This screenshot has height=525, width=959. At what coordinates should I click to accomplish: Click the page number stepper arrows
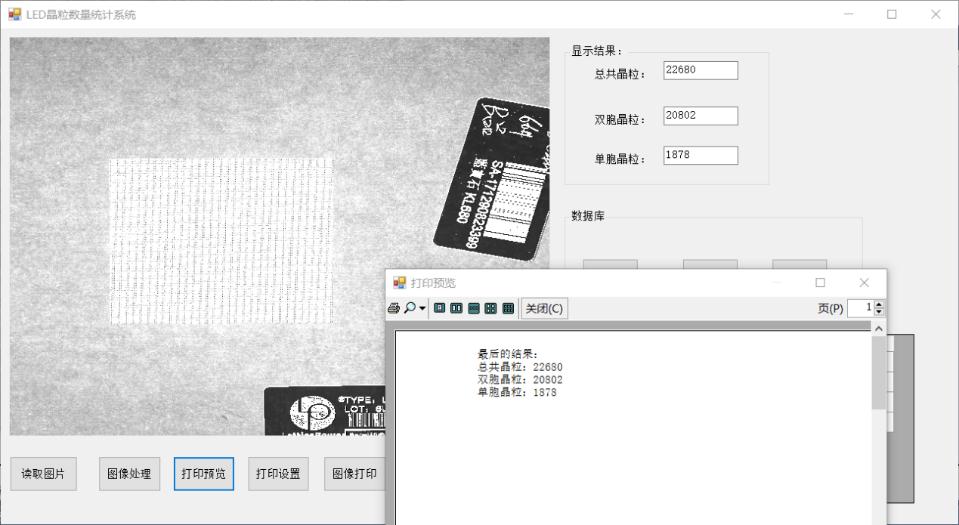click(880, 309)
